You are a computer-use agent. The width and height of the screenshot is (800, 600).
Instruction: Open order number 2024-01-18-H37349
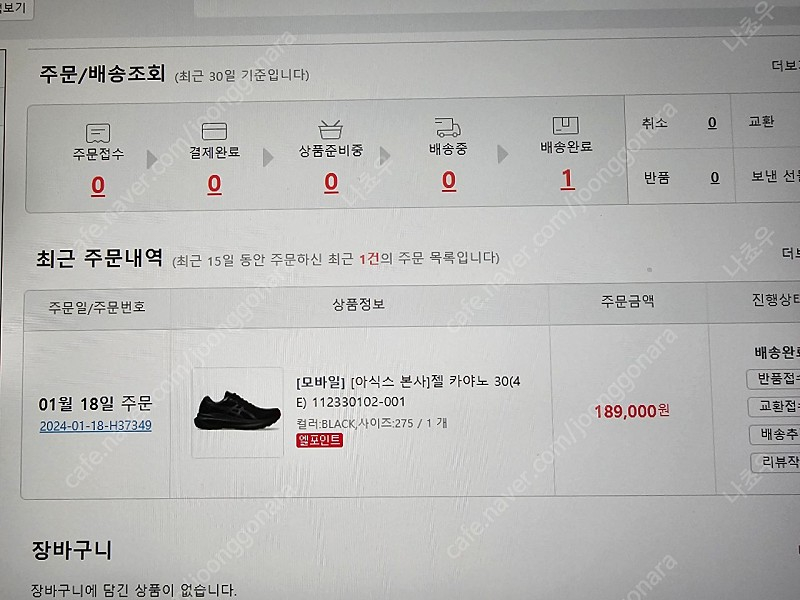coord(96,426)
